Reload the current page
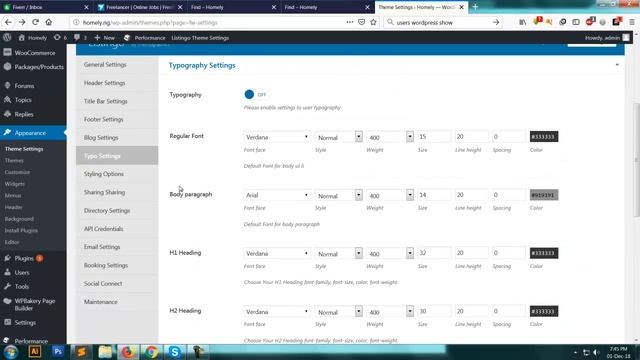Viewport: 640px width, 360px height. click(36, 22)
